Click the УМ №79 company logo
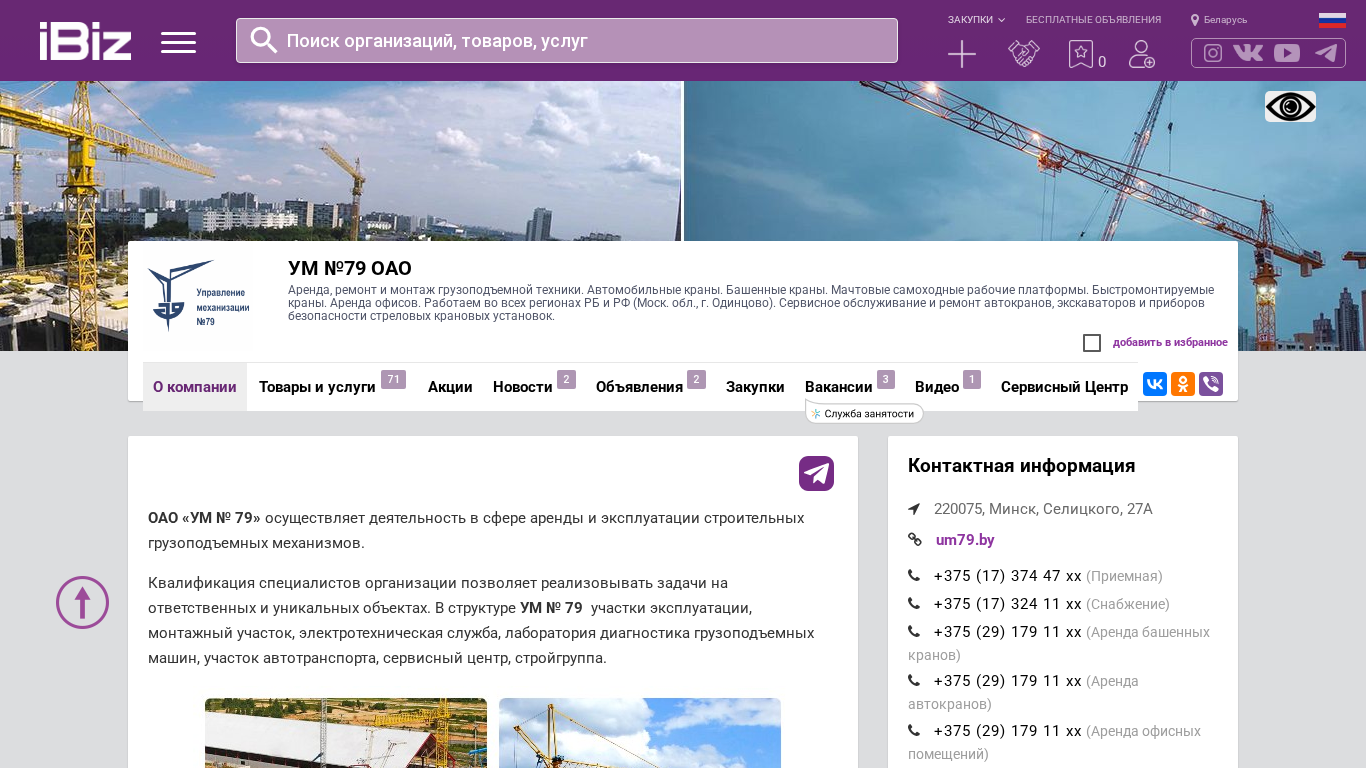Screen dimensions: 1366x768 click(198, 296)
